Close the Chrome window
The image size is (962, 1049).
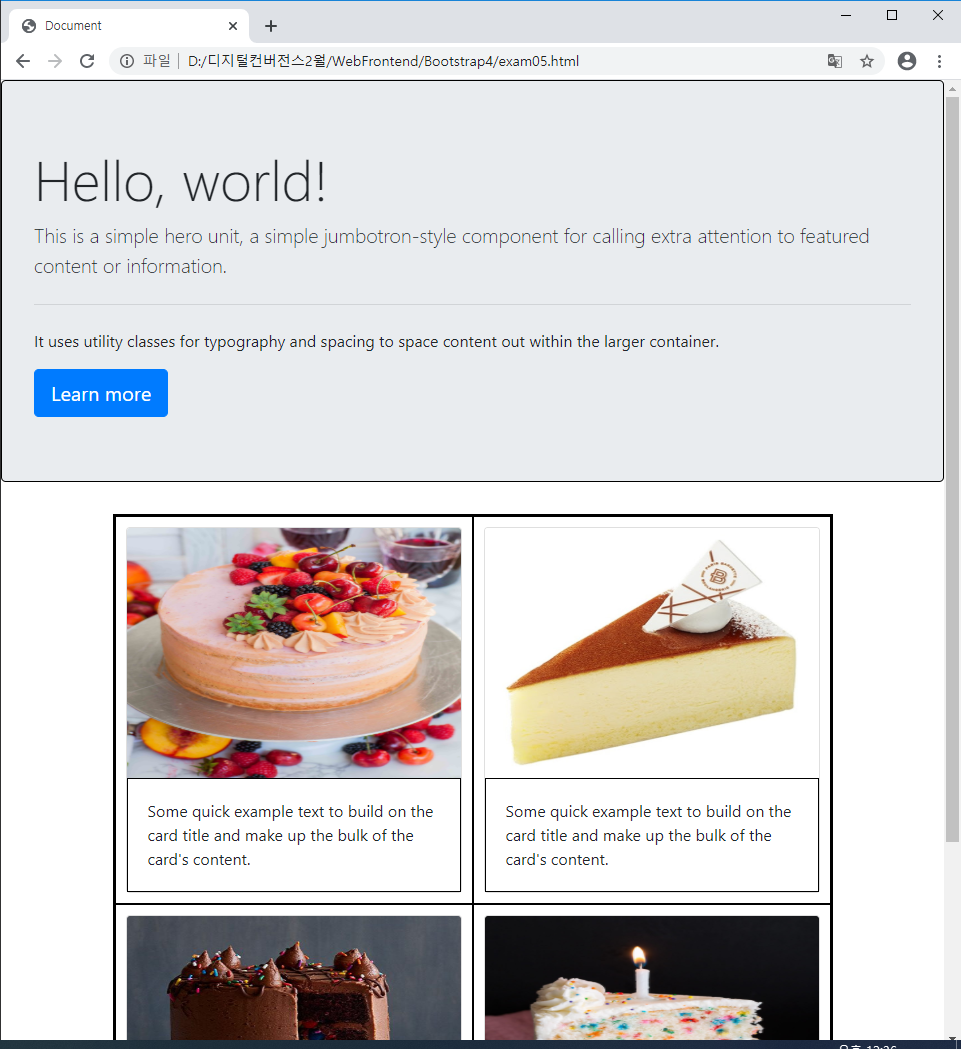point(938,15)
